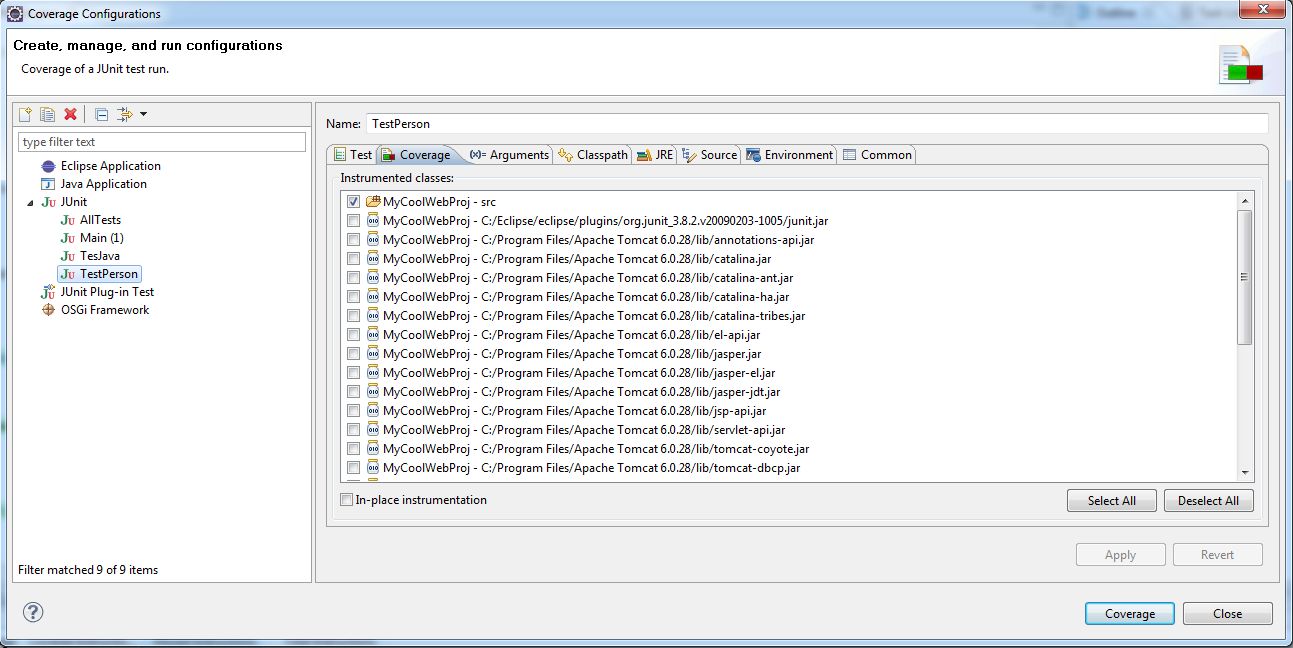Select the catalina-ha.jar row text
The image size is (1293, 648).
586,297
